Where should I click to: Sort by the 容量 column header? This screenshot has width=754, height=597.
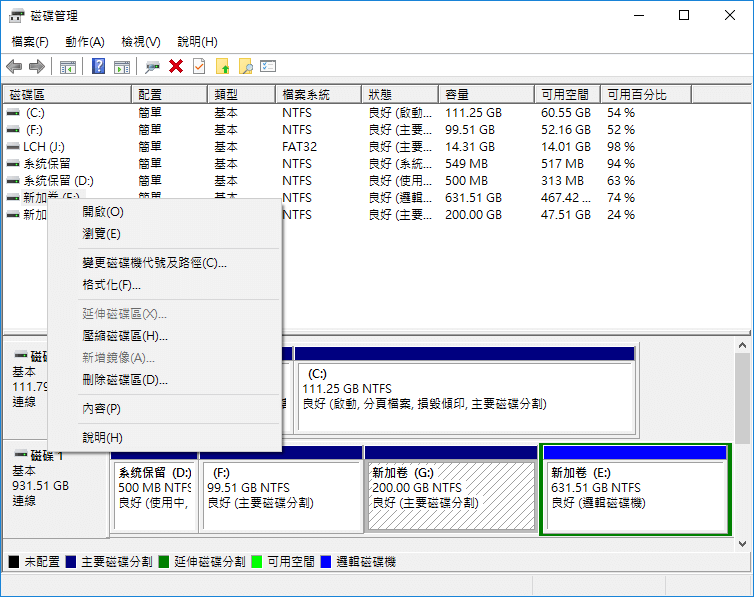point(487,95)
